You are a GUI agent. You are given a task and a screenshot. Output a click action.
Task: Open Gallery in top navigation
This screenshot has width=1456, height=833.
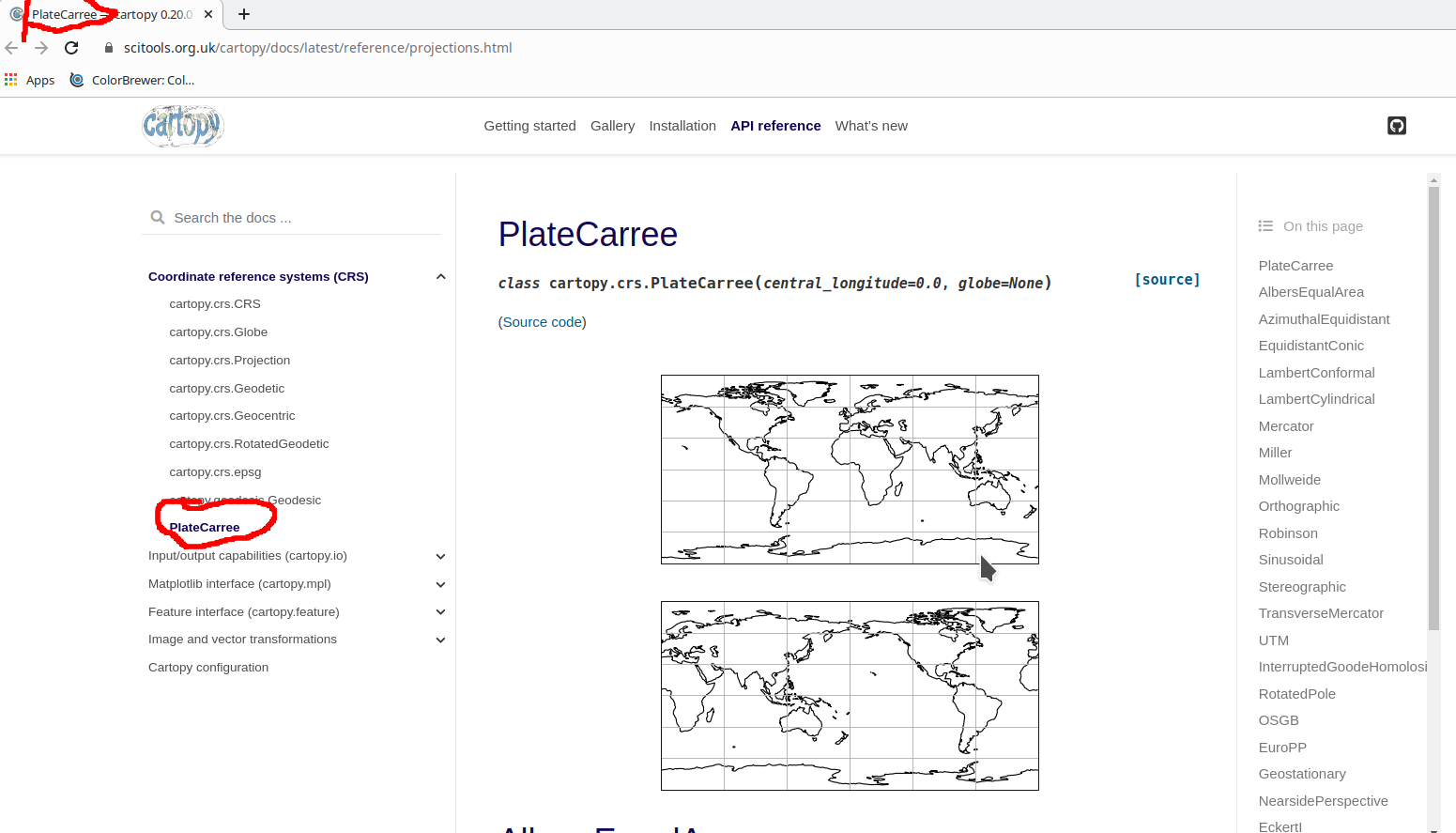pyautogui.click(x=612, y=126)
